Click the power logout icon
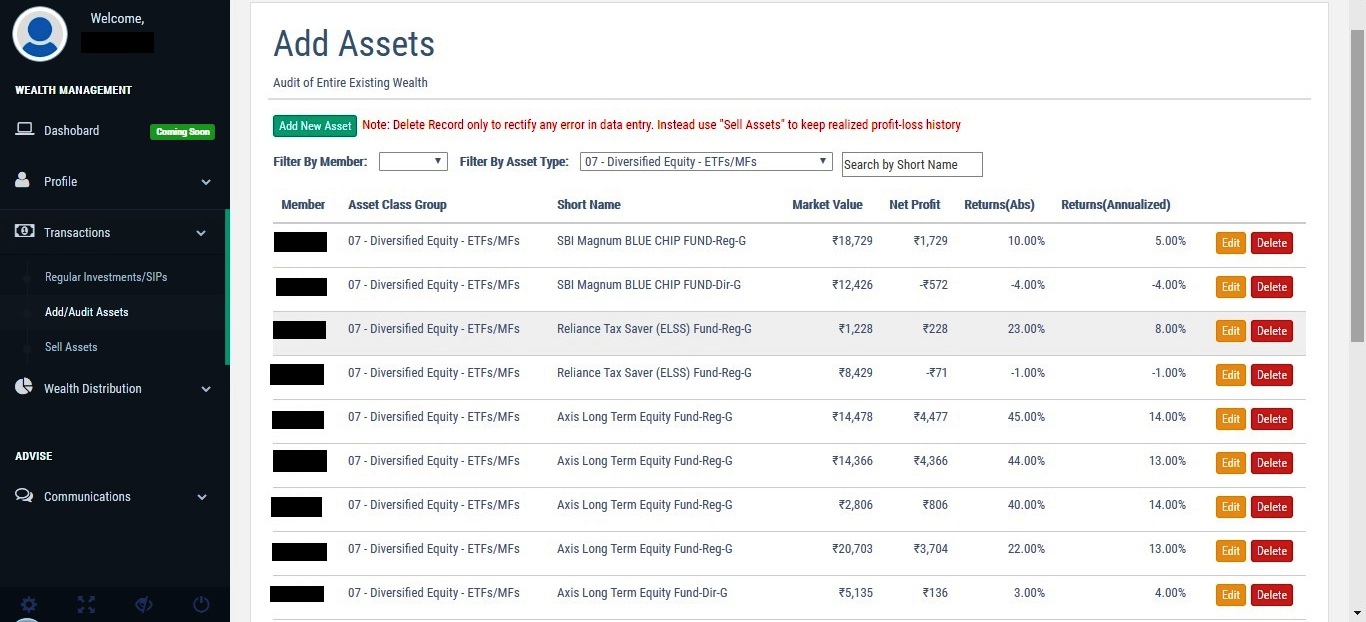This screenshot has height=622, width=1366. [x=201, y=604]
